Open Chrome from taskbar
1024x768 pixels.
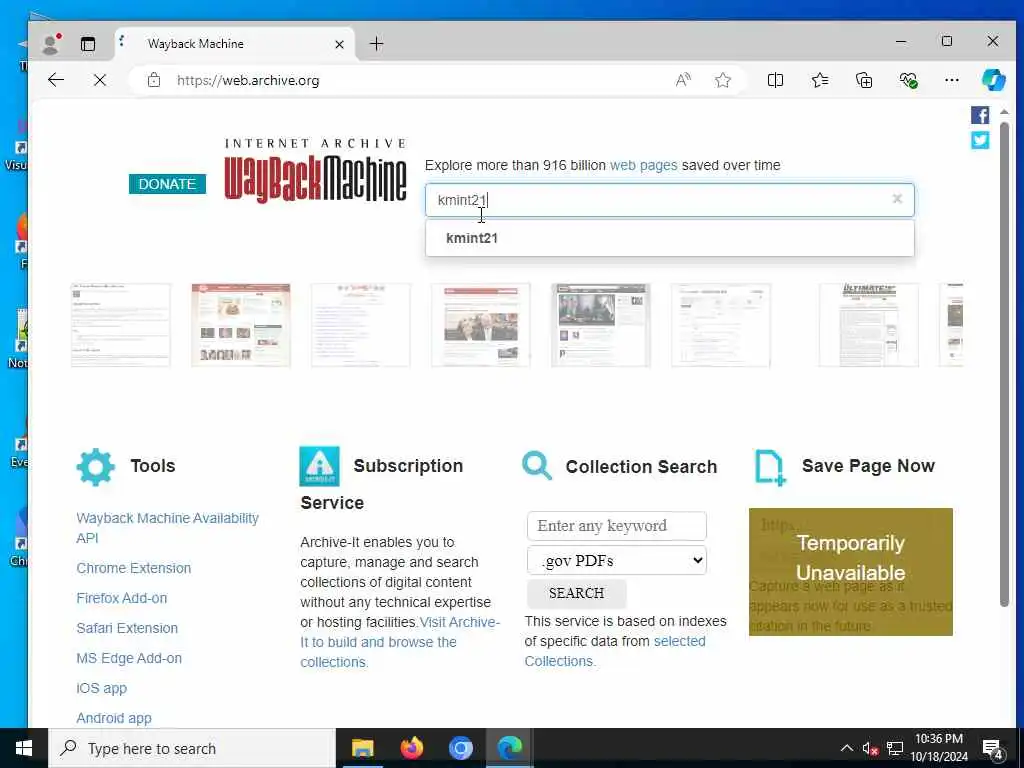(x=460, y=748)
